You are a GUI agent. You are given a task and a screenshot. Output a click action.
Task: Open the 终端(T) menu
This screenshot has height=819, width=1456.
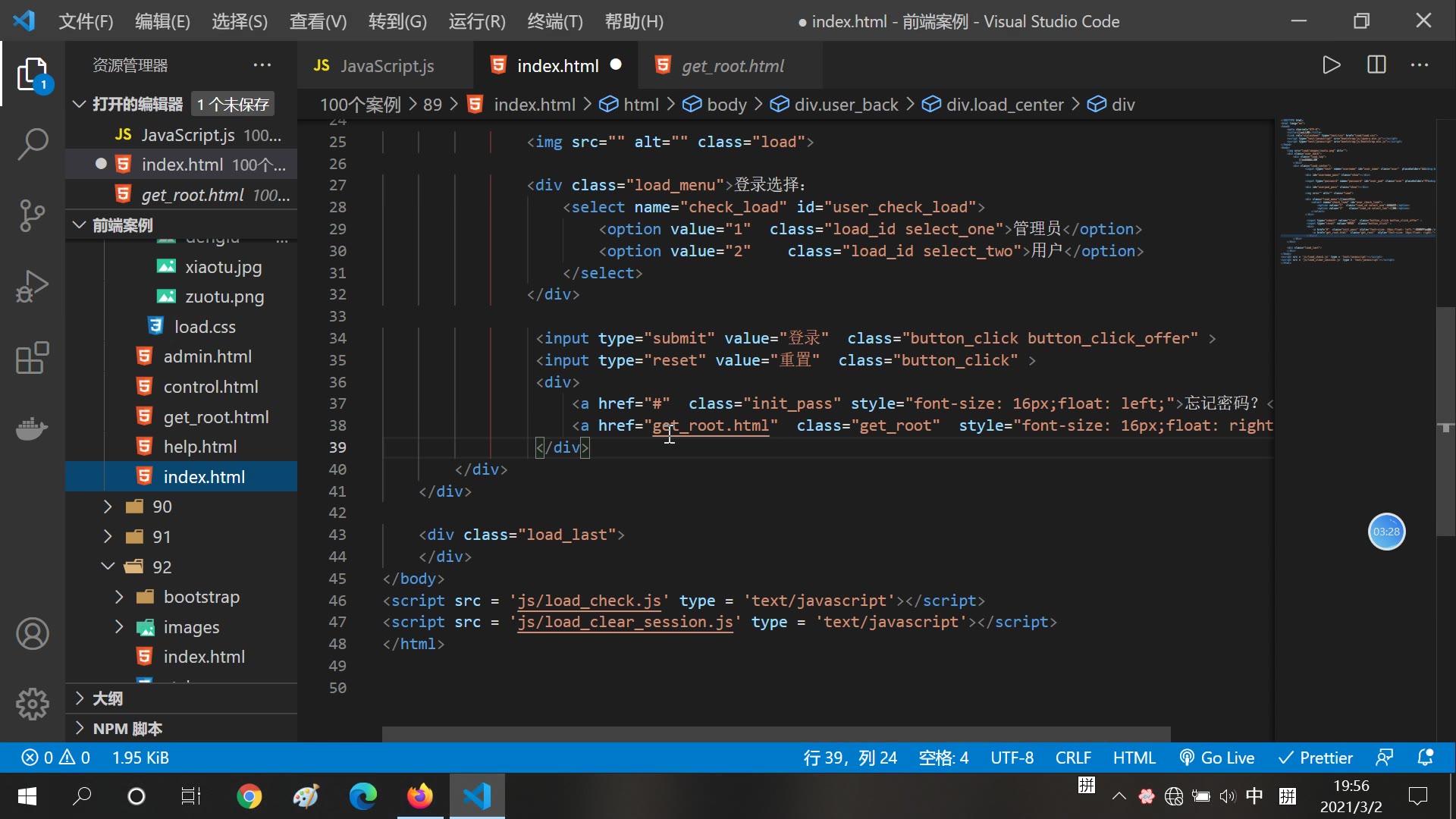[555, 21]
